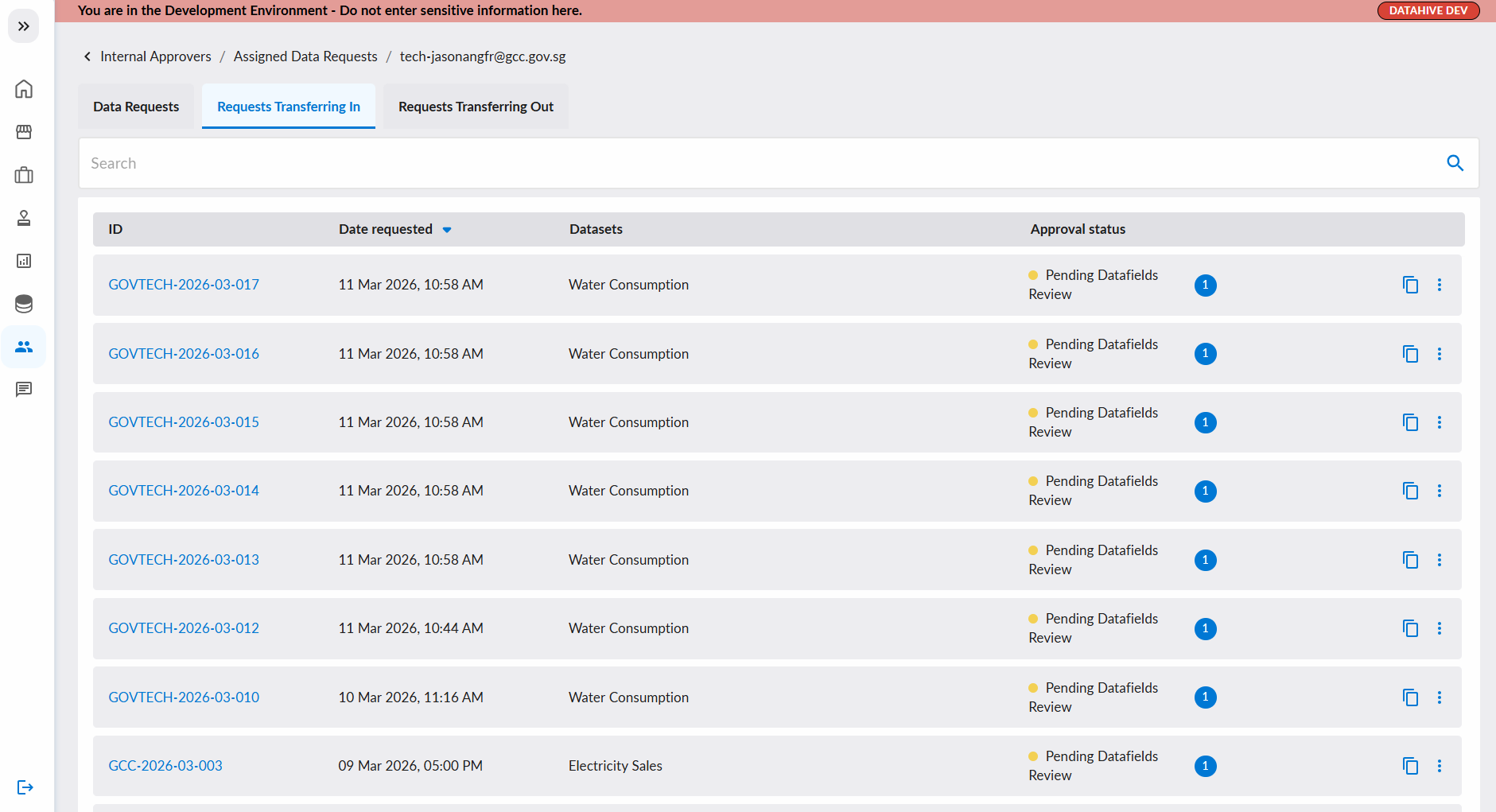
Task: Open more options for GCC-2026-03-003
Action: (1439, 766)
